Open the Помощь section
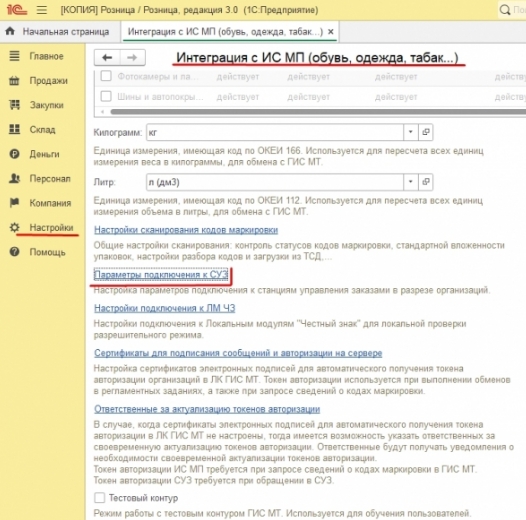Image resolution: width=526 pixels, height=520 pixels. click(x=47, y=252)
